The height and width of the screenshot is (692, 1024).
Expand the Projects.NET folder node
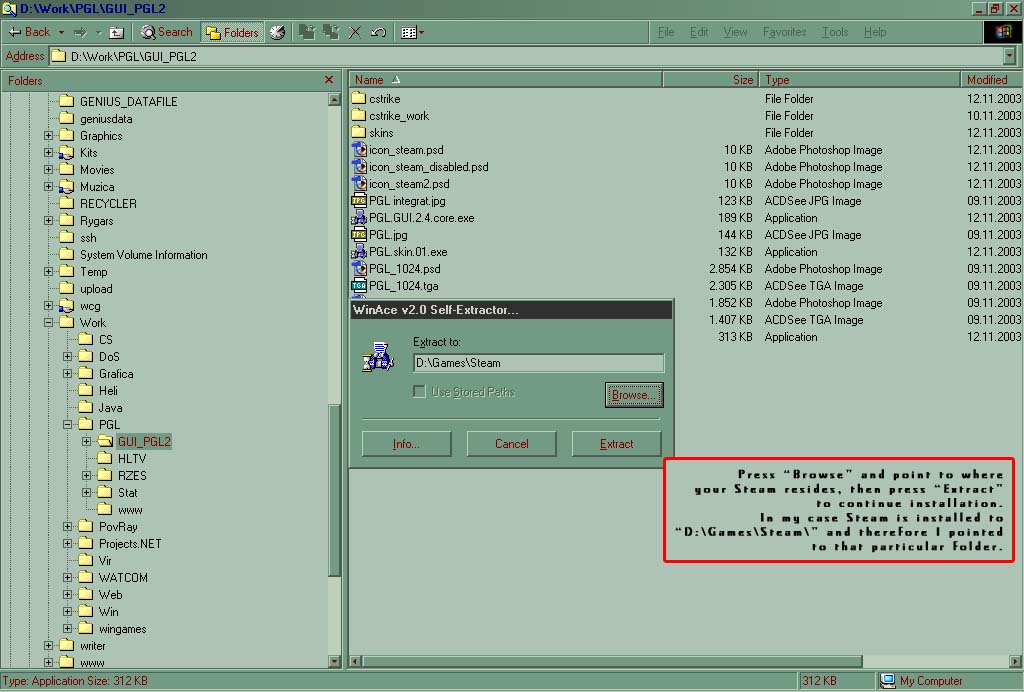[x=67, y=543]
